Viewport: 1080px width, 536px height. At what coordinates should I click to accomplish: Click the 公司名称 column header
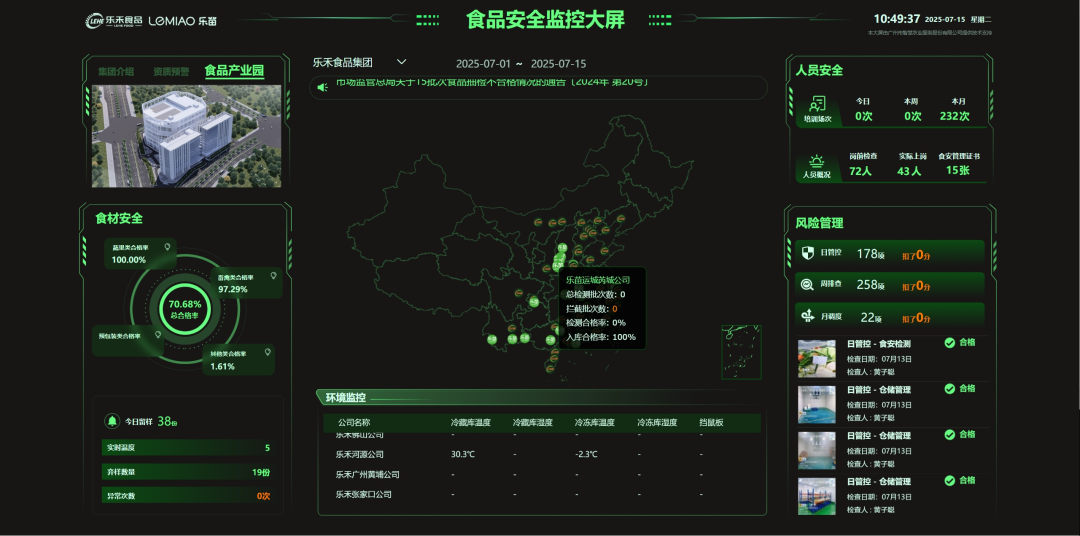354,422
